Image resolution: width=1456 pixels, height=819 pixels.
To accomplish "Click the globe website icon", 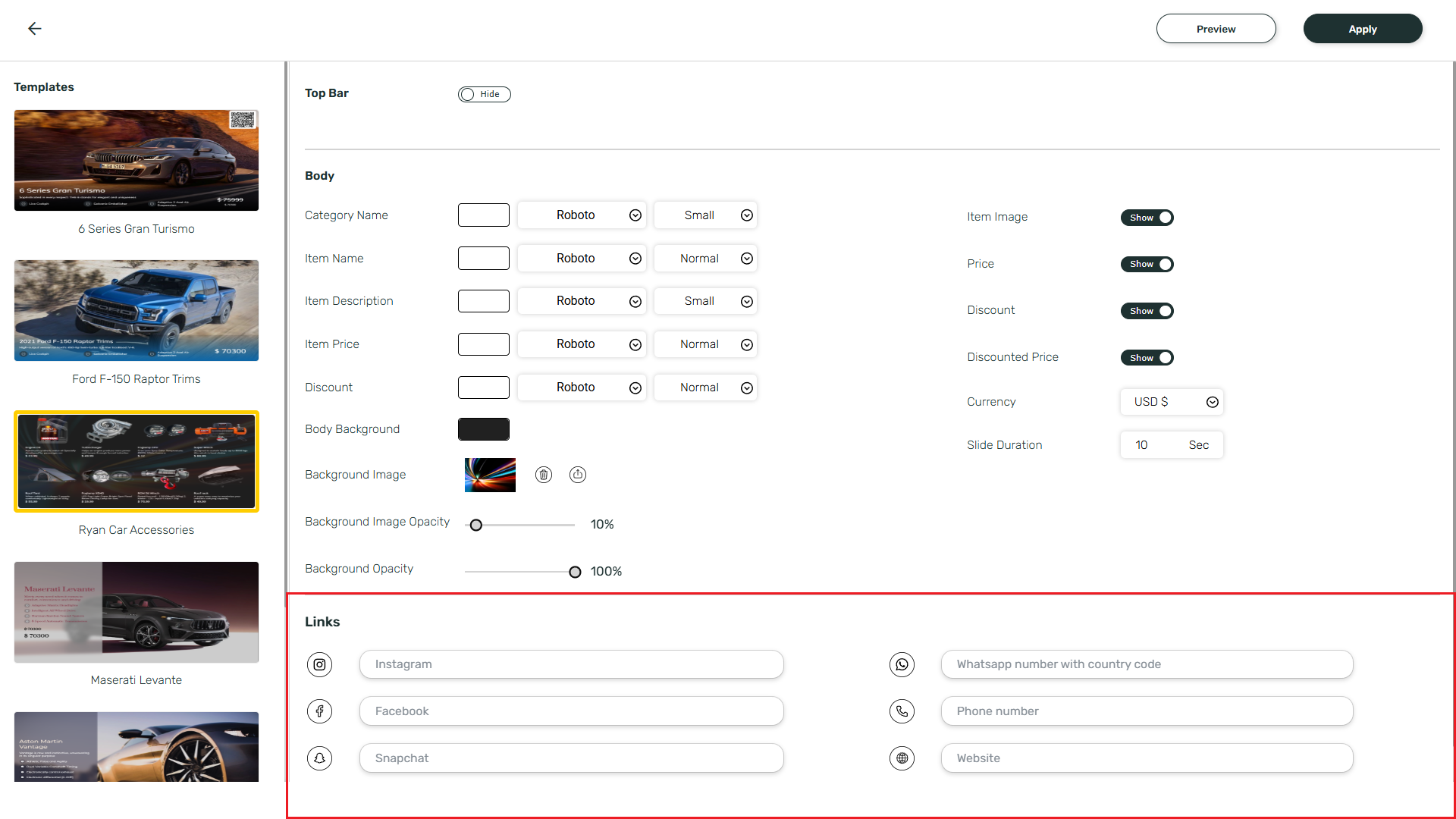I will click(x=902, y=758).
